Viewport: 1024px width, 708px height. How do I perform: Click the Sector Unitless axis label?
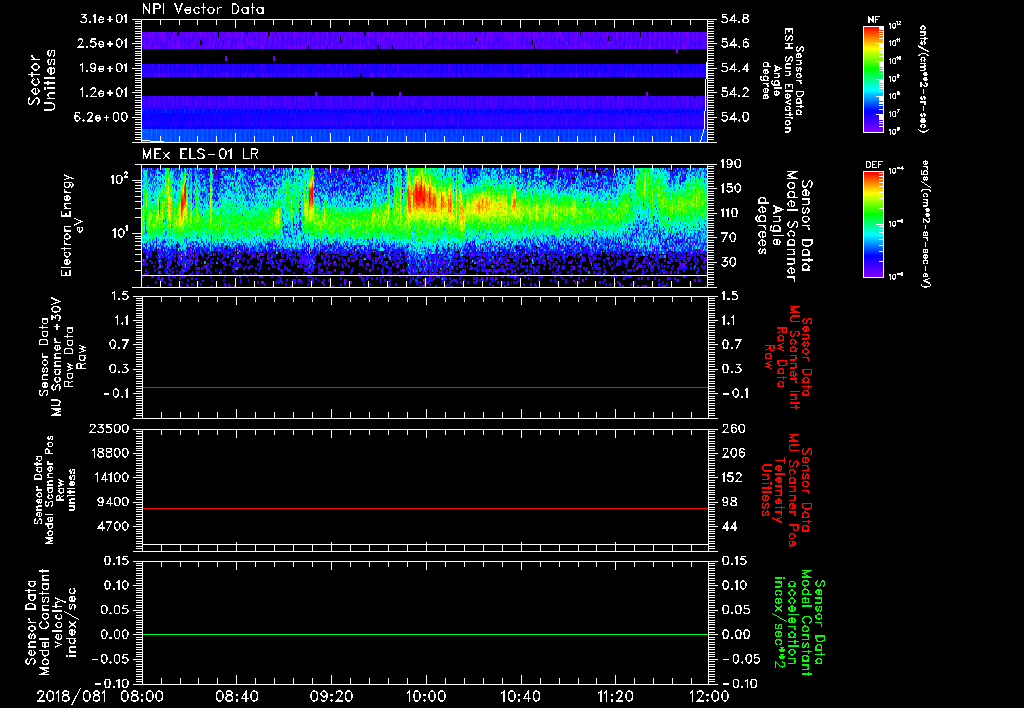point(40,81)
